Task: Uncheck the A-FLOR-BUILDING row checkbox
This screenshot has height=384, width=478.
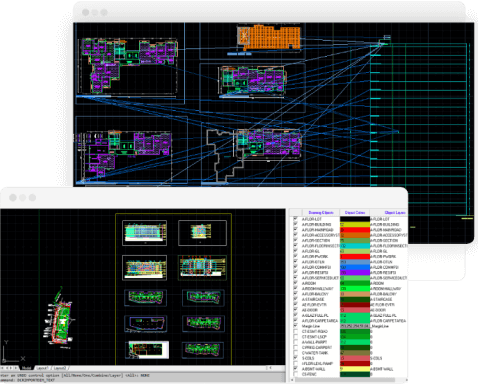Action: 295,224
